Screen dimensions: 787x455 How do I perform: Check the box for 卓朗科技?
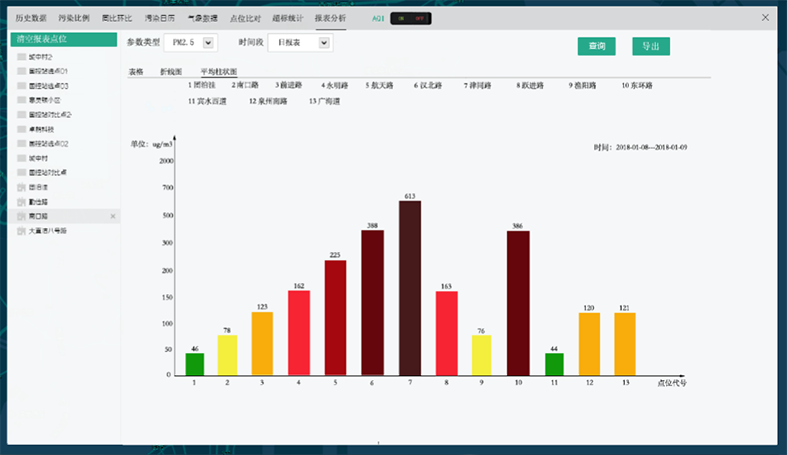(22, 129)
